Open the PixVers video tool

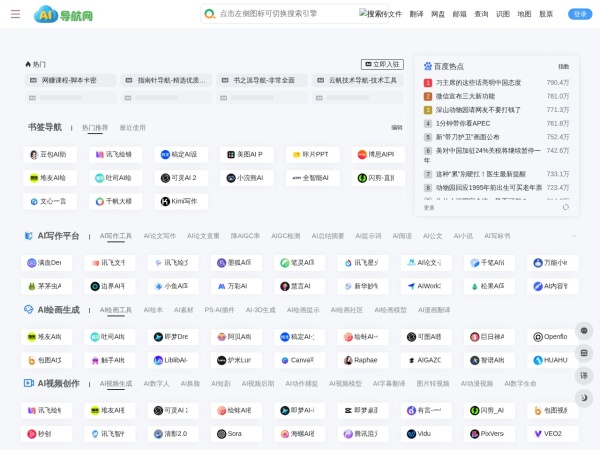(x=489, y=434)
